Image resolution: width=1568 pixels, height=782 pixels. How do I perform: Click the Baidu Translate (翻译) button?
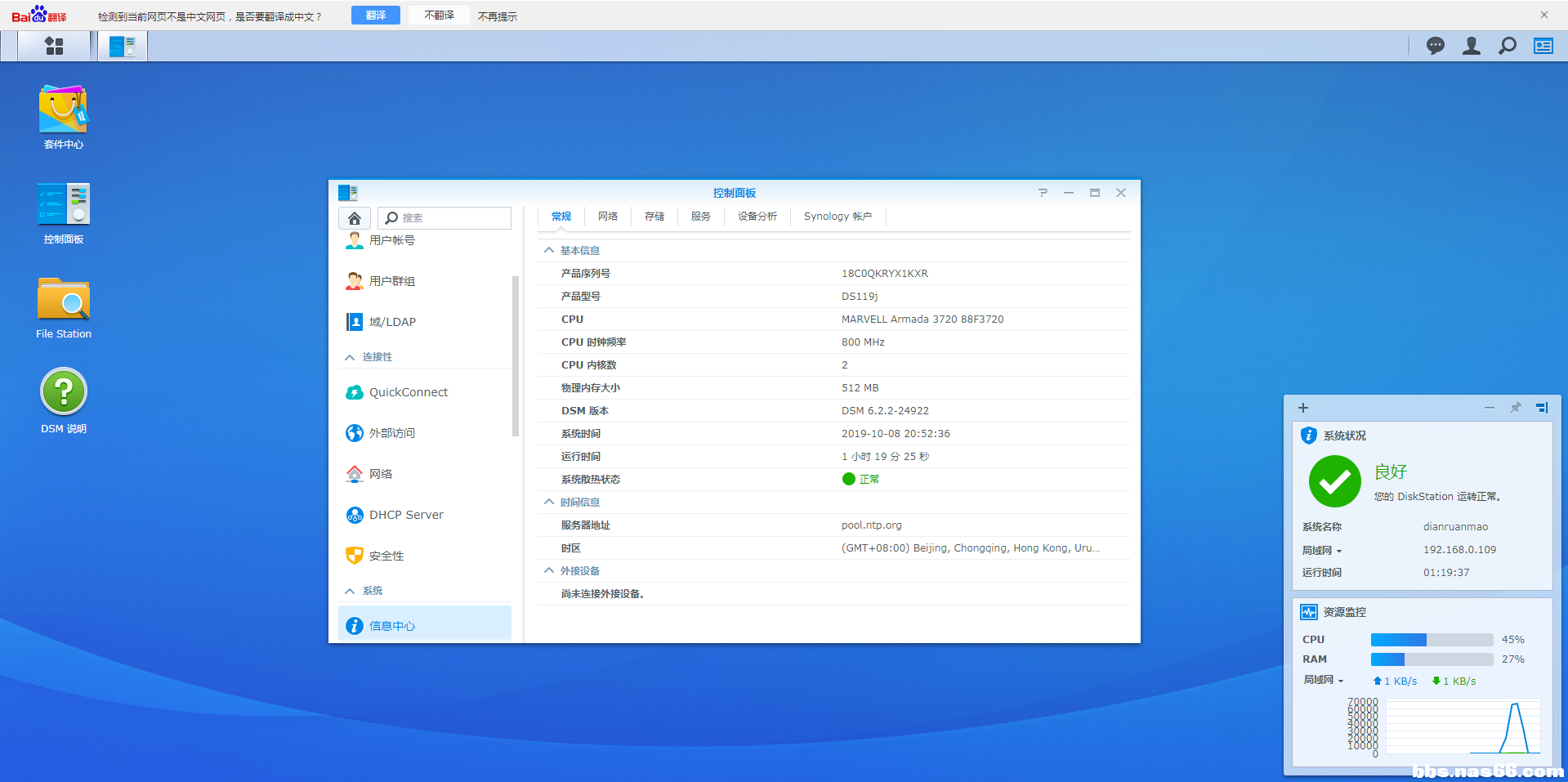tap(376, 16)
